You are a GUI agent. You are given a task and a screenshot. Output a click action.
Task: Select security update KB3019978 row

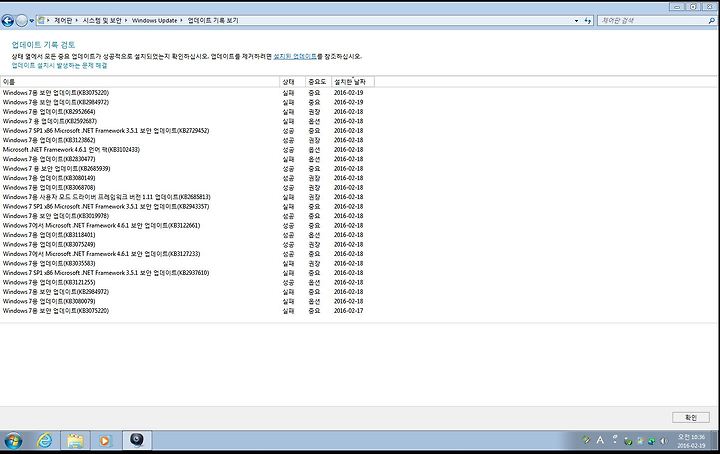(187, 216)
